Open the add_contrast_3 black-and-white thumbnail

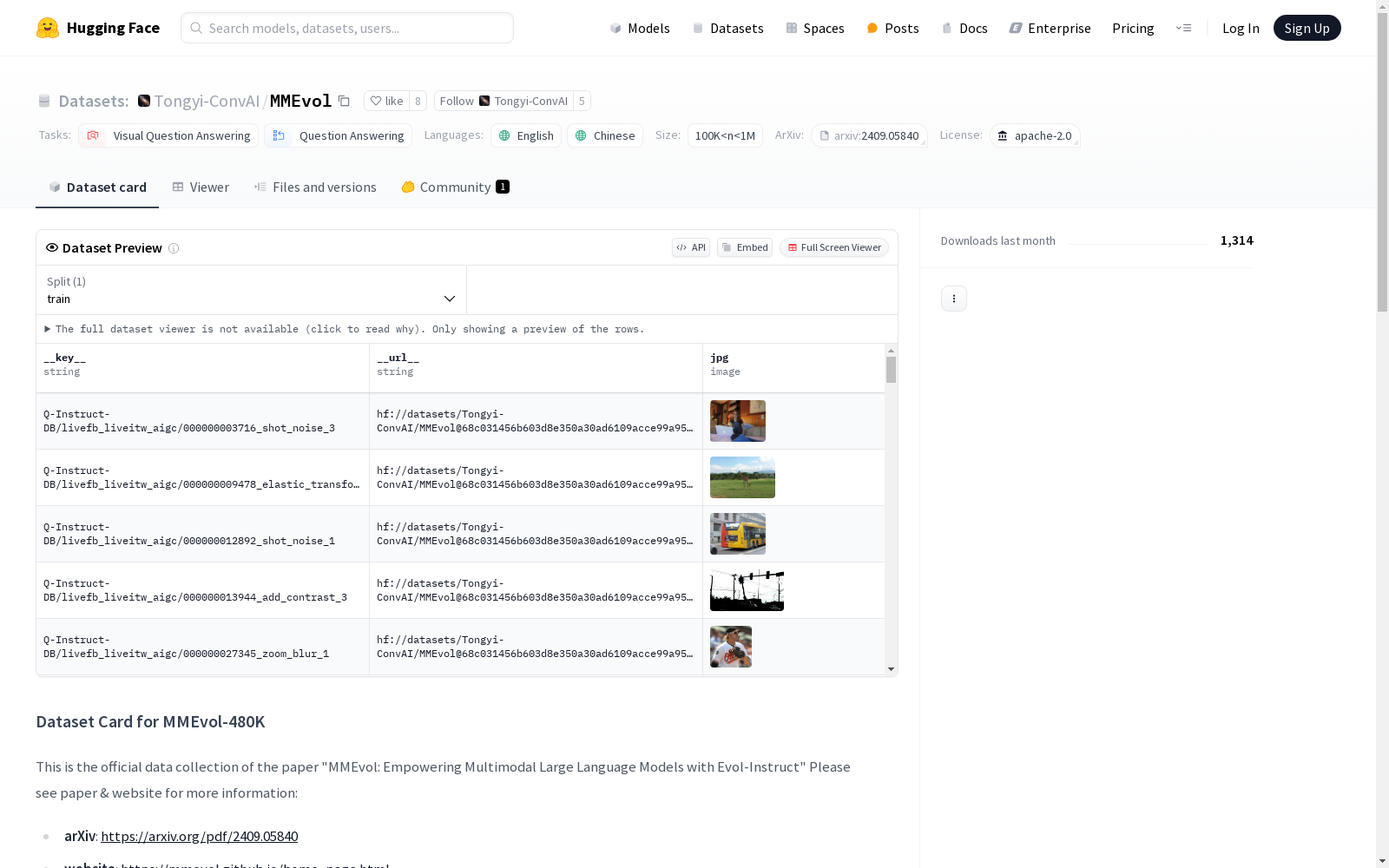[747, 590]
